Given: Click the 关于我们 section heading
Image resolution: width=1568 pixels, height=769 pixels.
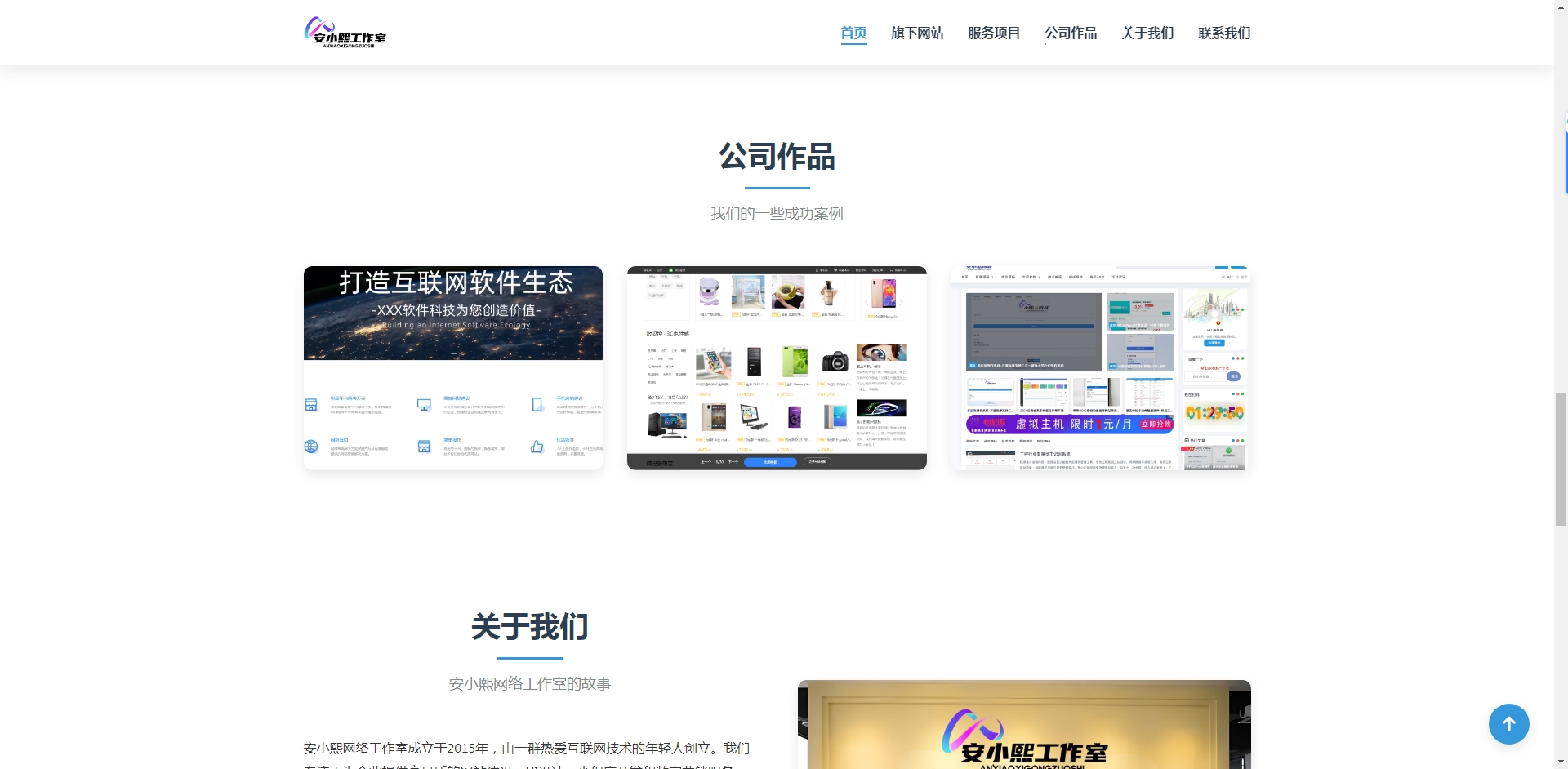Looking at the screenshot, I should (529, 627).
